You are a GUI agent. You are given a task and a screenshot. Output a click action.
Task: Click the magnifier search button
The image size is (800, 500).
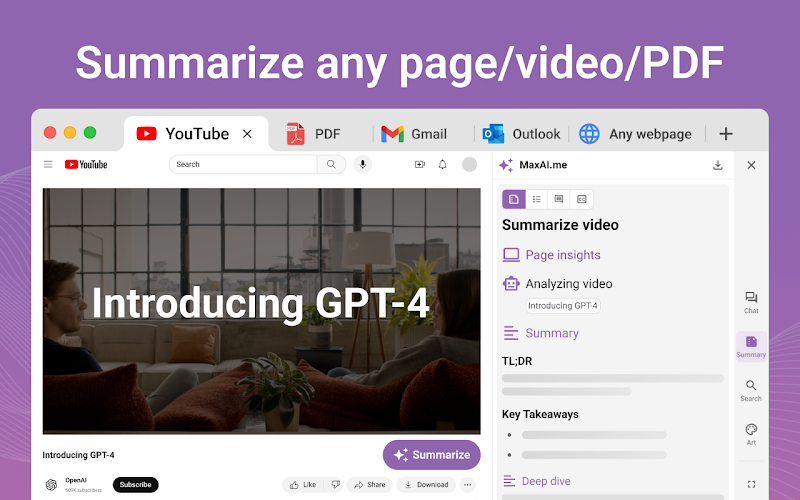coord(331,164)
